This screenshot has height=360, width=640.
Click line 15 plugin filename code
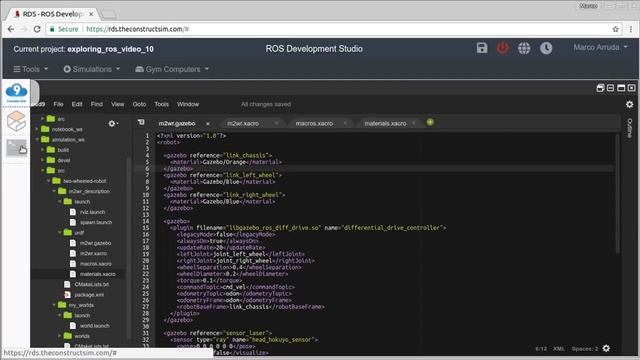pos(308,228)
